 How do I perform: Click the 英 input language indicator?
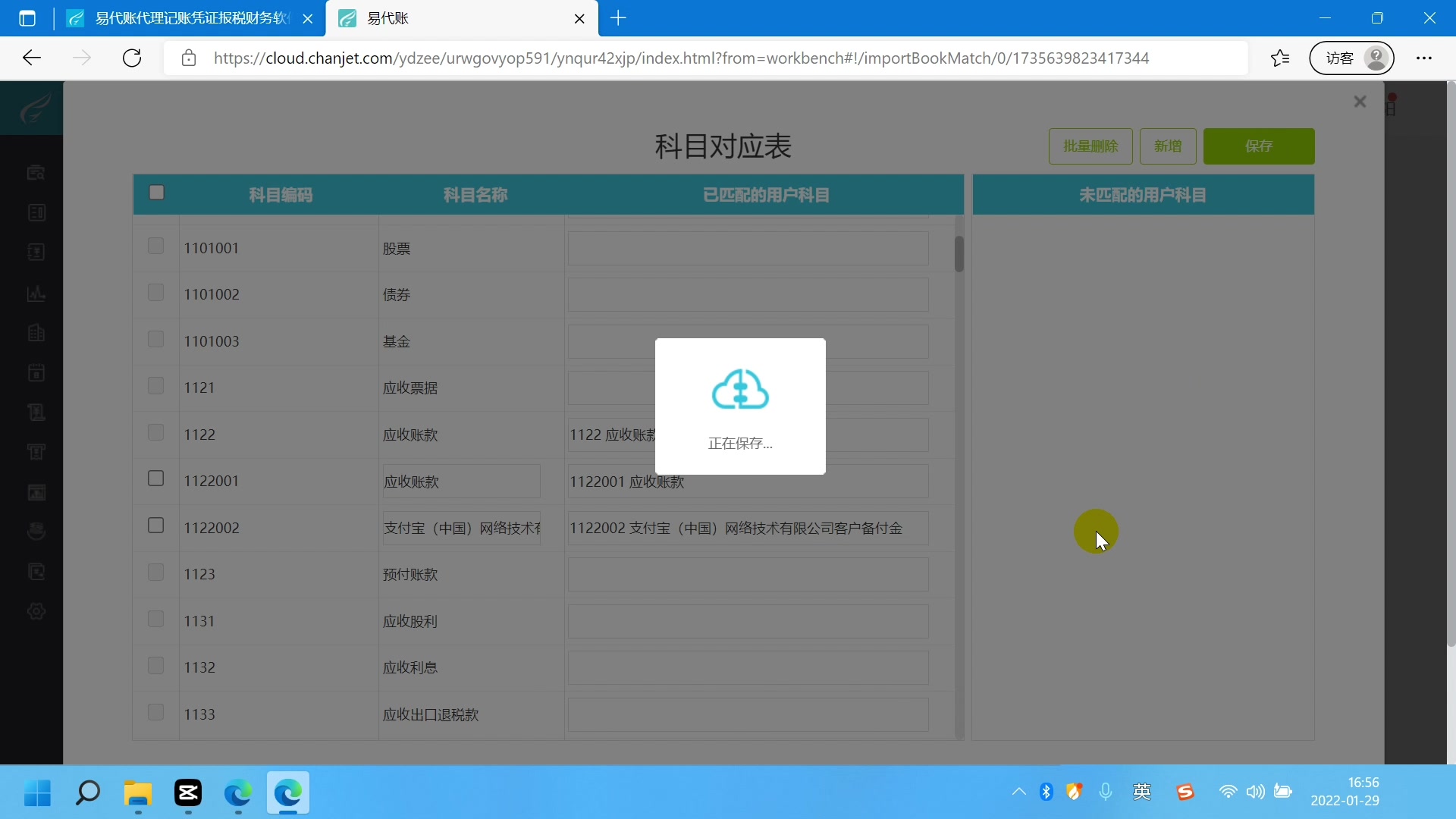(1142, 792)
